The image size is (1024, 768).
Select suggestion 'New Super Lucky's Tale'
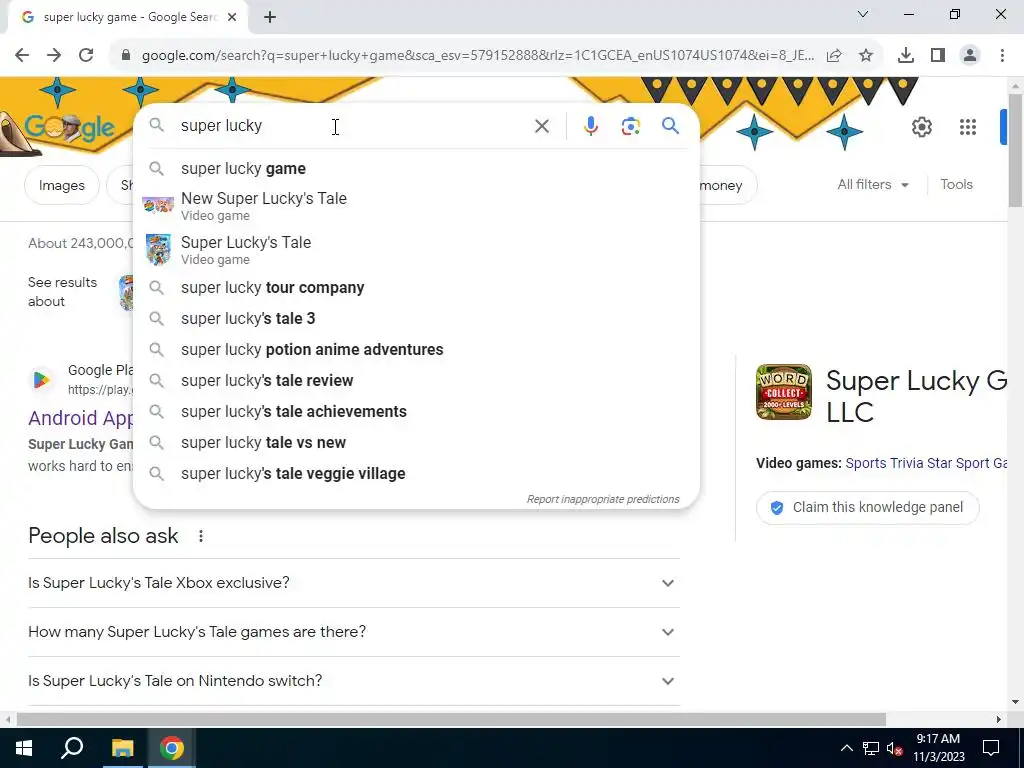click(416, 206)
